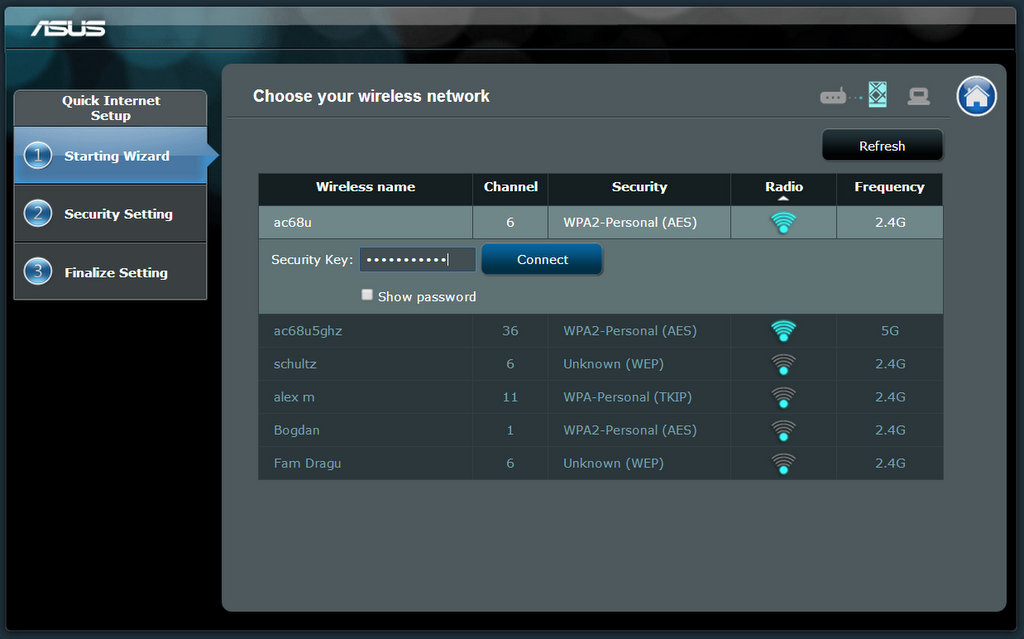The image size is (1024, 639).
Task: Click the Security Key label
Action: pos(312,259)
